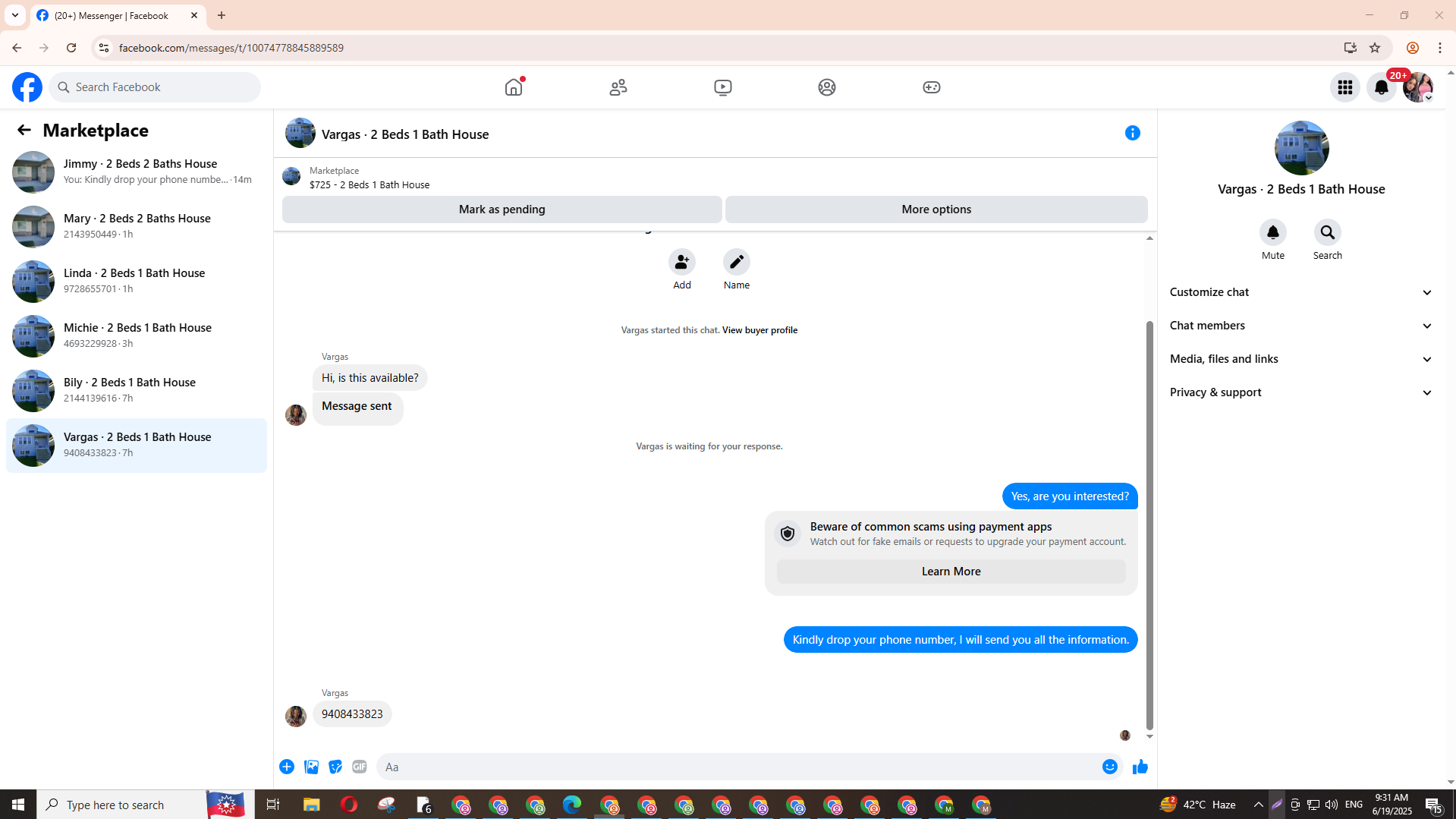Open the Jimmy 2 Beds 2 Baths chat
1456x819 pixels.
pos(137,172)
